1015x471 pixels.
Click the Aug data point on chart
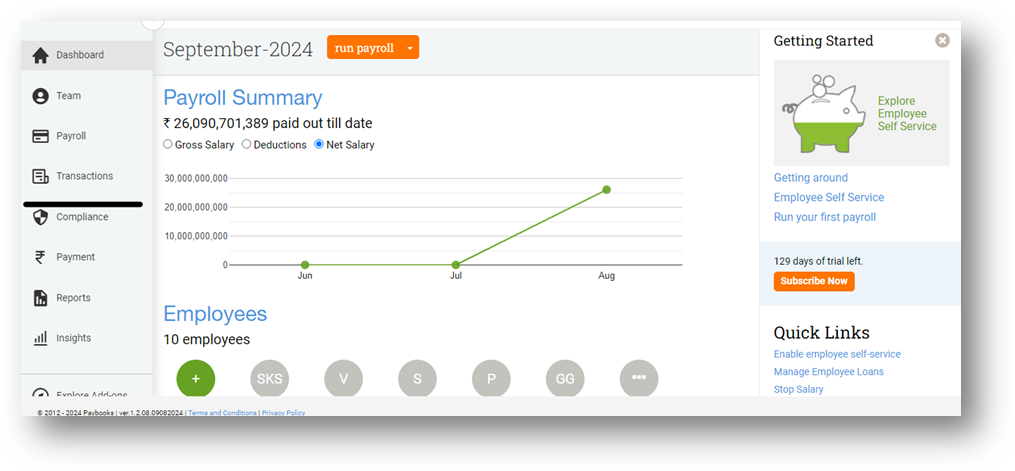(x=607, y=190)
